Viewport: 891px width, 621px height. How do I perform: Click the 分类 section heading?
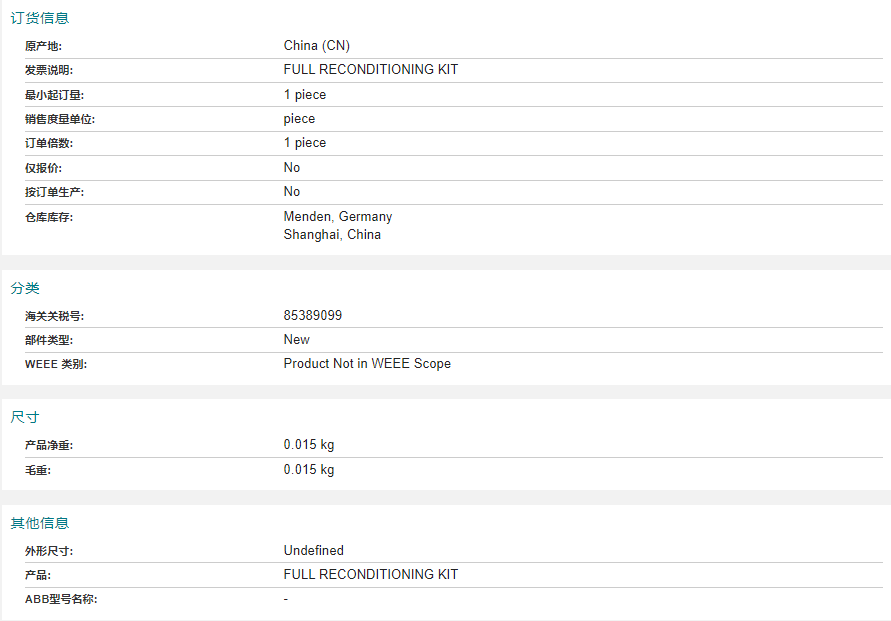(x=25, y=288)
